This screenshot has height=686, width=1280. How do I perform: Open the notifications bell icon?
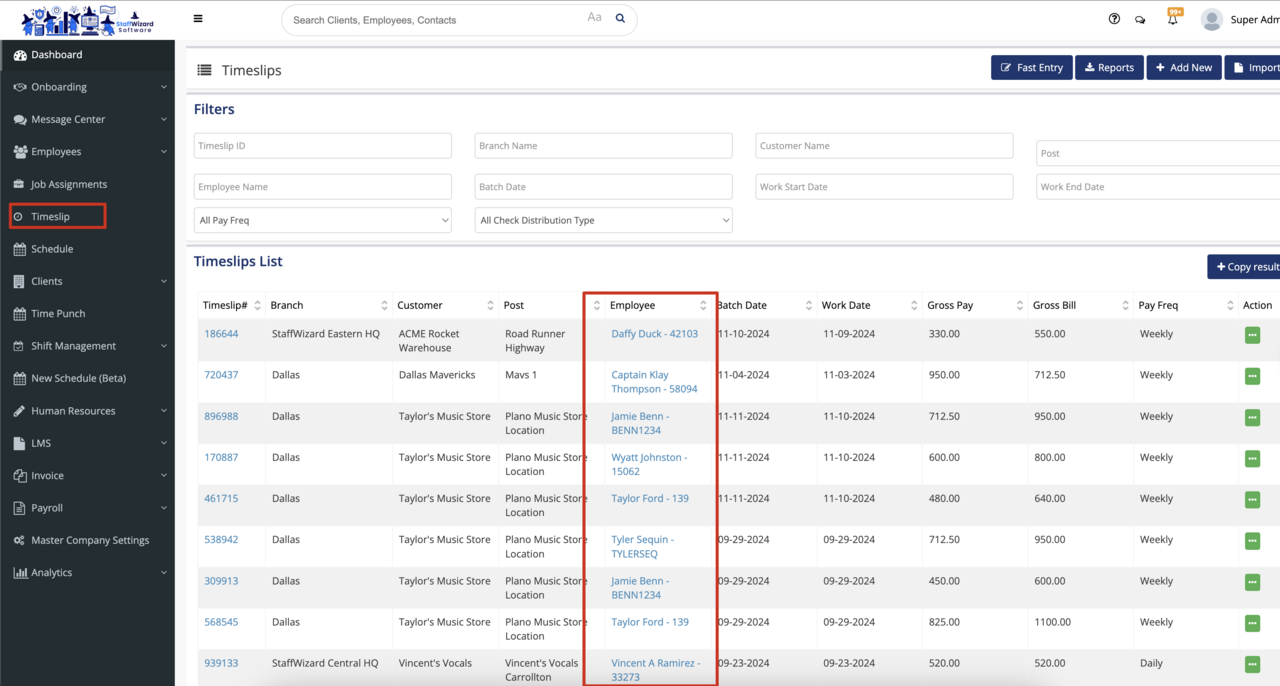tap(1172, 19)
